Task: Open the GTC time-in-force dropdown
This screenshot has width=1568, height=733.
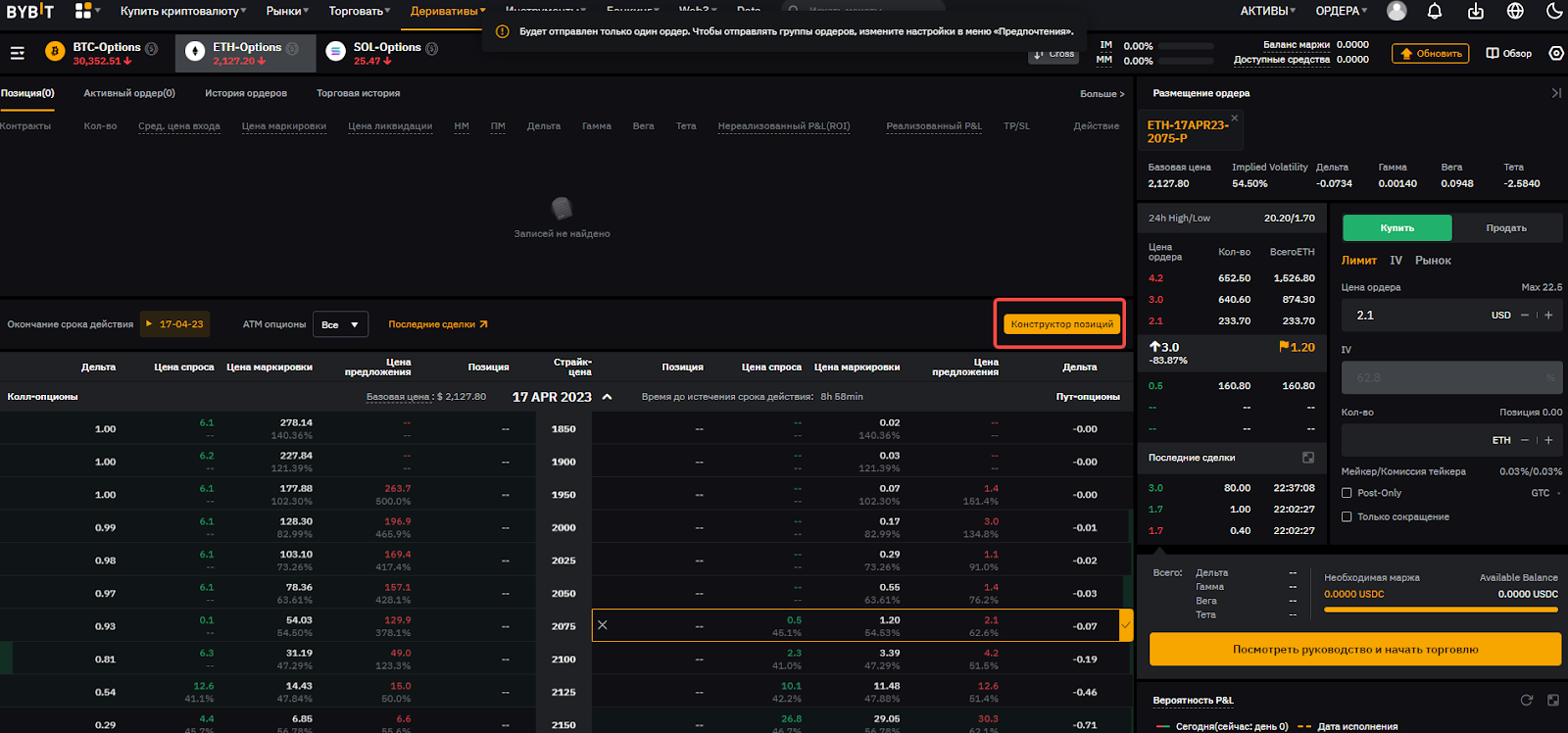Action: point(1545,493)
